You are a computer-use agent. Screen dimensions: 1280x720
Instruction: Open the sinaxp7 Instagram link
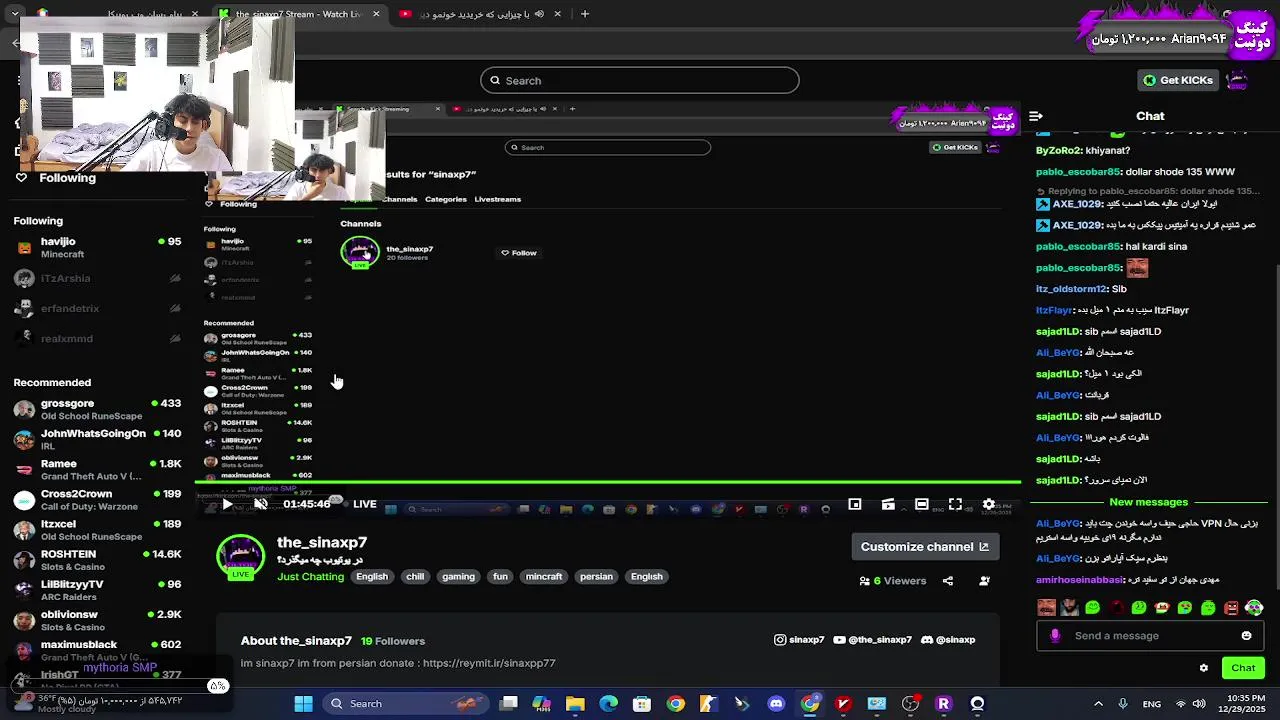point(799,640)
